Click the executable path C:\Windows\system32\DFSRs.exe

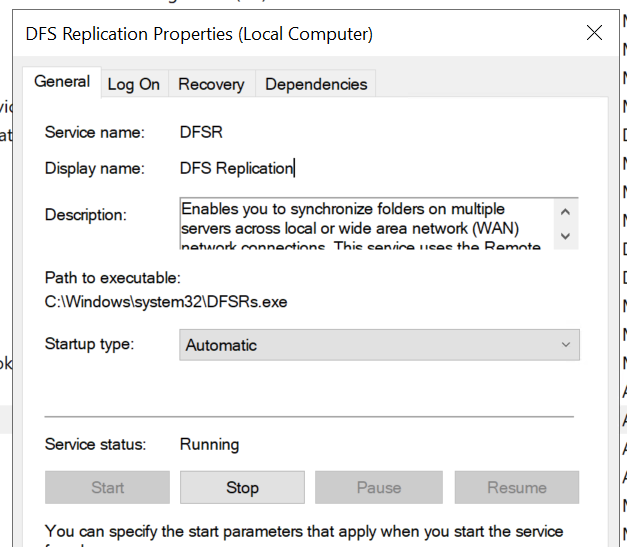point(166,302)
